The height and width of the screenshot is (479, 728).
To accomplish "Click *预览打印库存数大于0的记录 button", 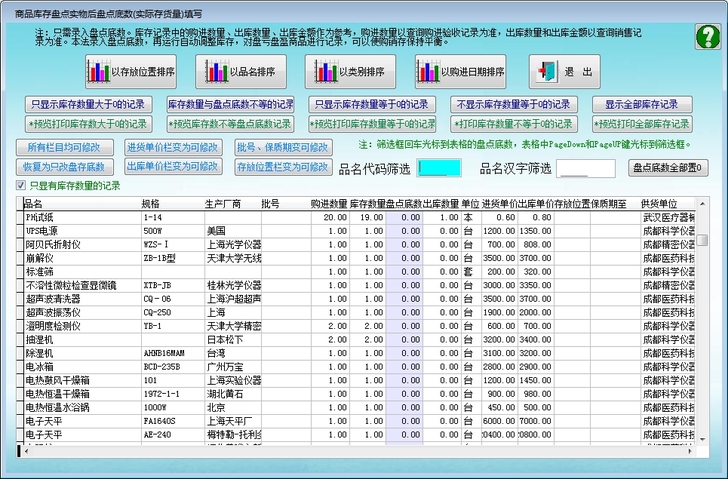I will pyautogui.click(x=88, y=124).
